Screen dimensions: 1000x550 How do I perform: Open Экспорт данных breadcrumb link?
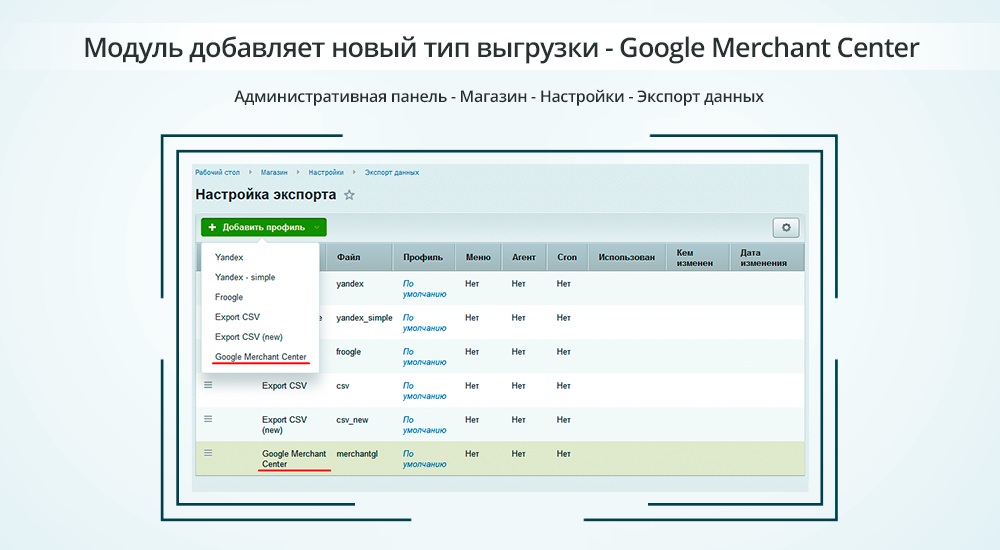pyautogui.click(x=392, y=172)
